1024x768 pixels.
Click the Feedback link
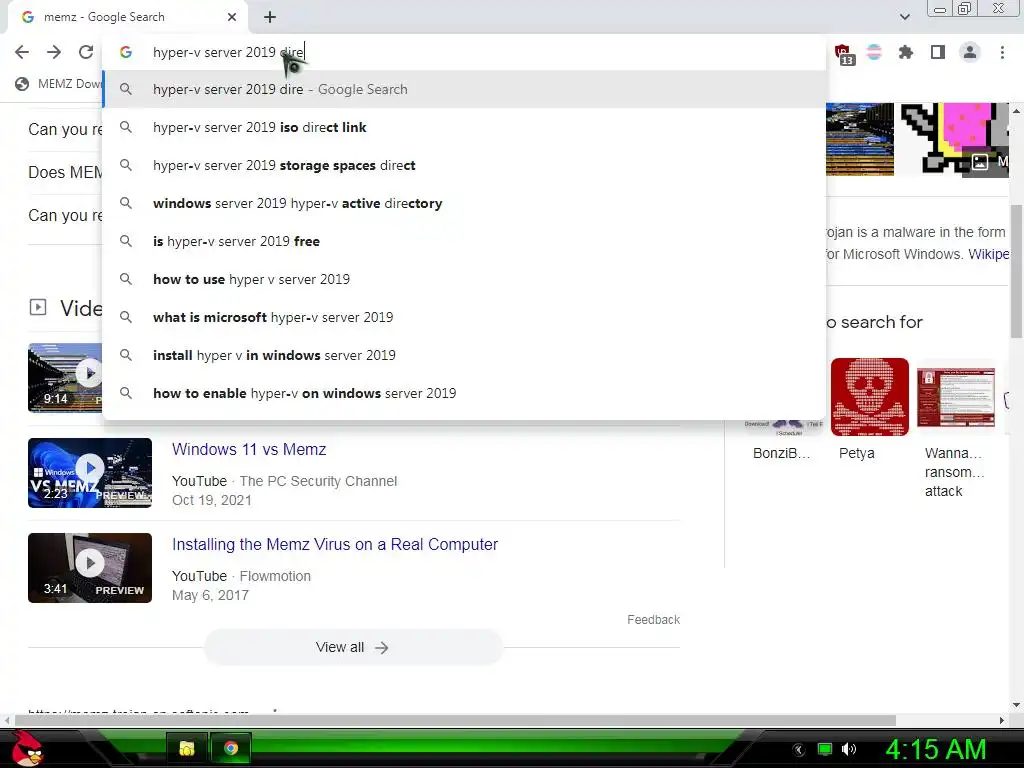tap(653, 619)
